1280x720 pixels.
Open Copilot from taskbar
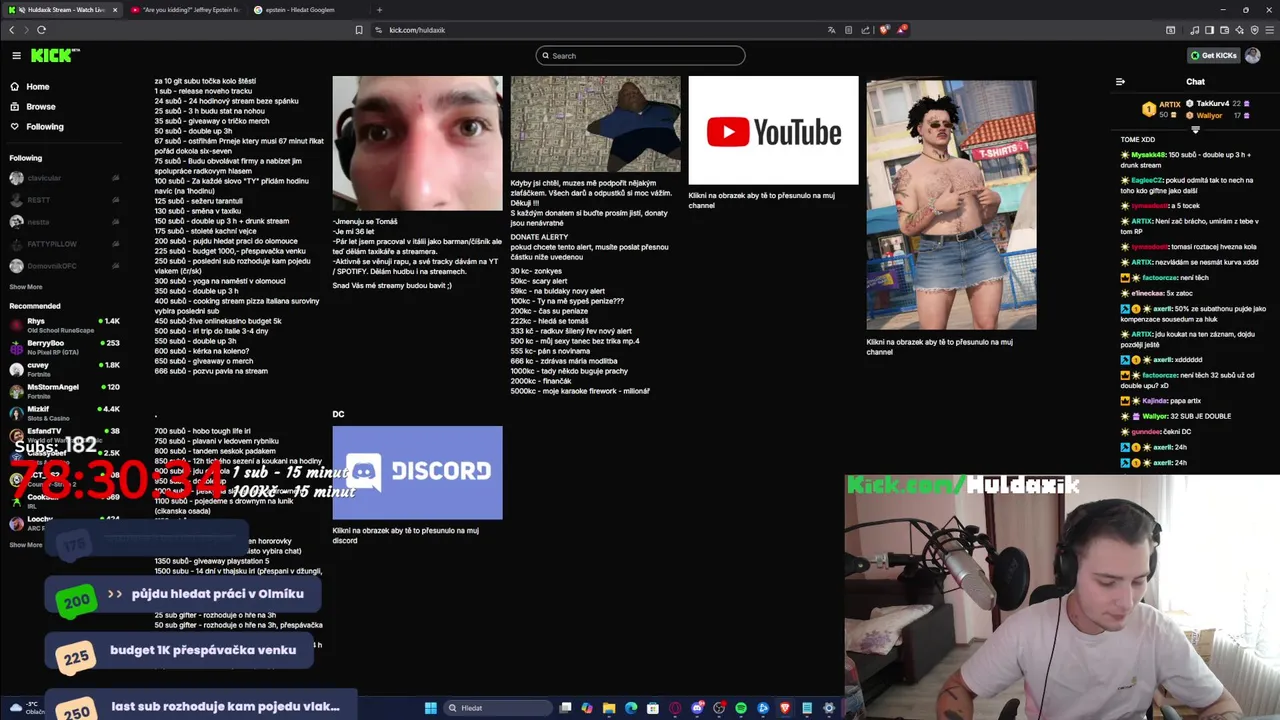click(587, 708)
